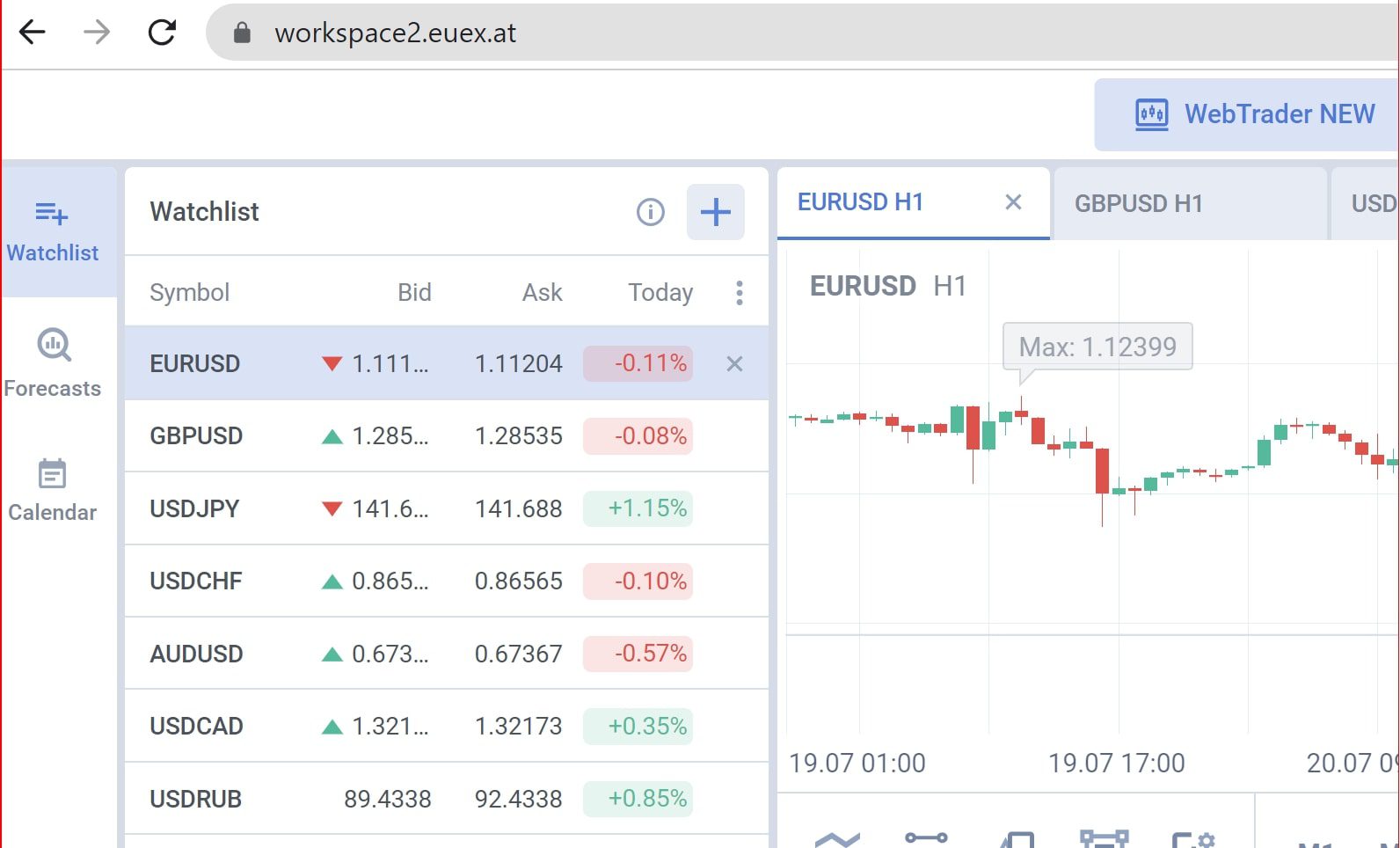
Task: Show Watchlist info icon
Action: 651,212
